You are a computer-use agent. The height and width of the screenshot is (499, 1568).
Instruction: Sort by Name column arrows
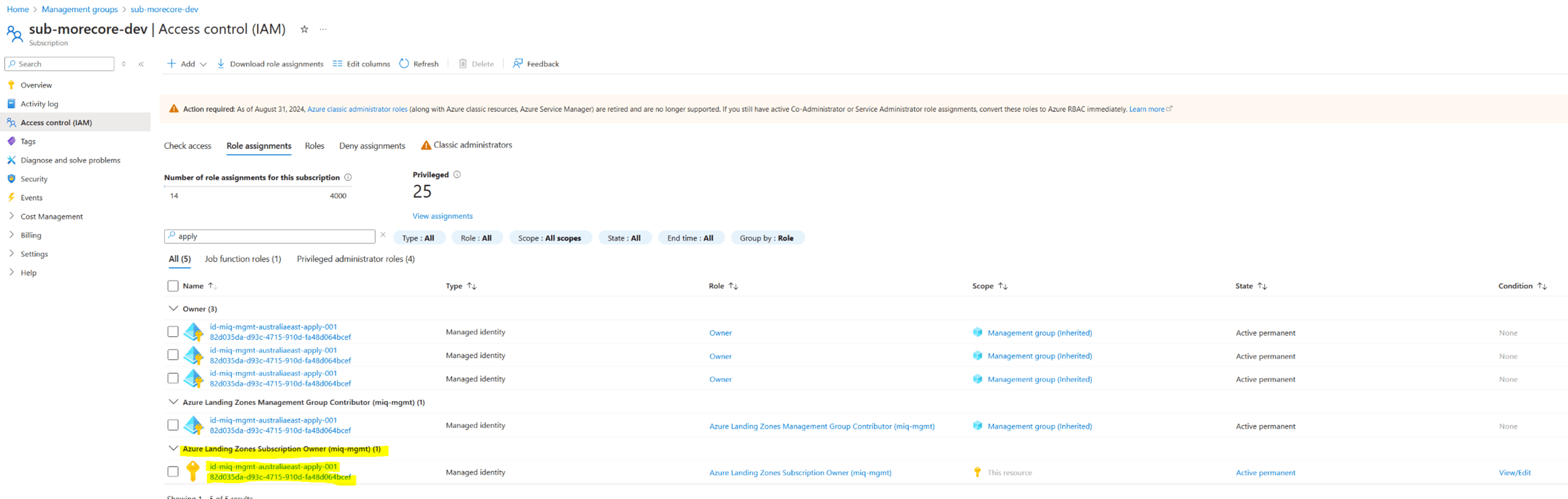pyautogui.click(x=213, y=285)
